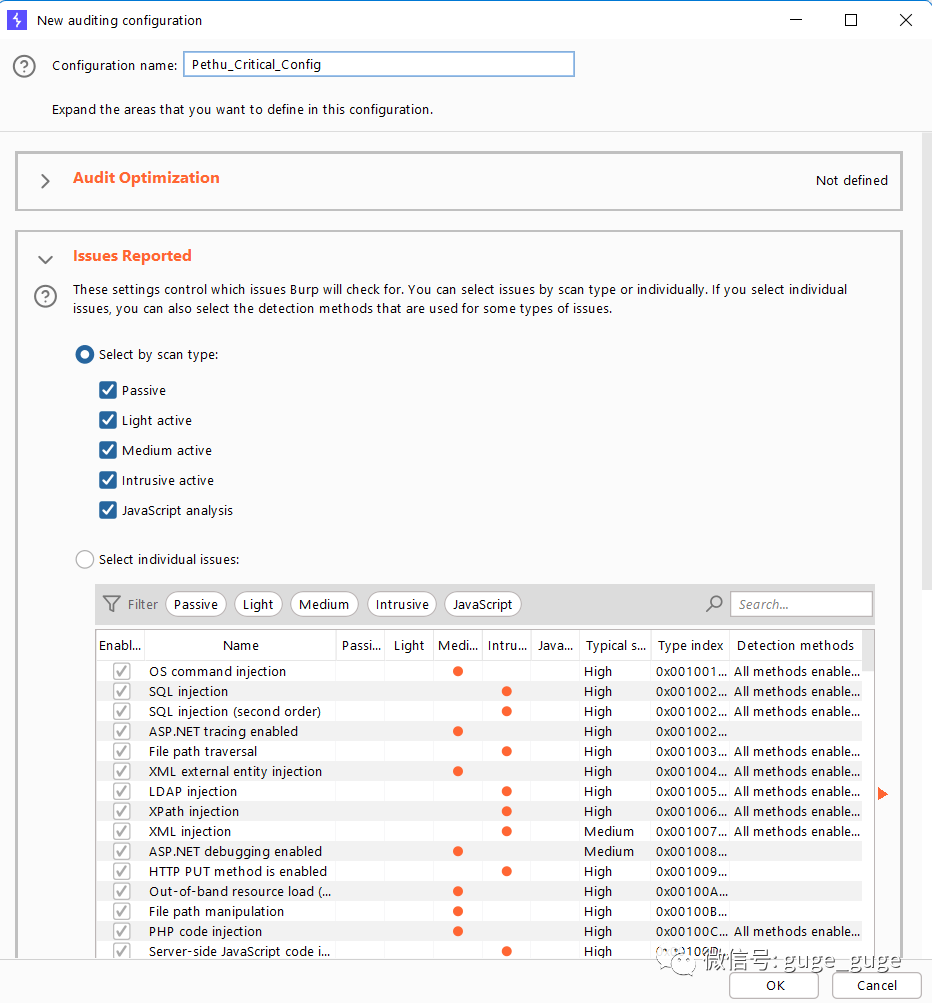Click the Audit Optimization heading
The width and height of the screenshot is (932, 1003).
tap(146, 178)
